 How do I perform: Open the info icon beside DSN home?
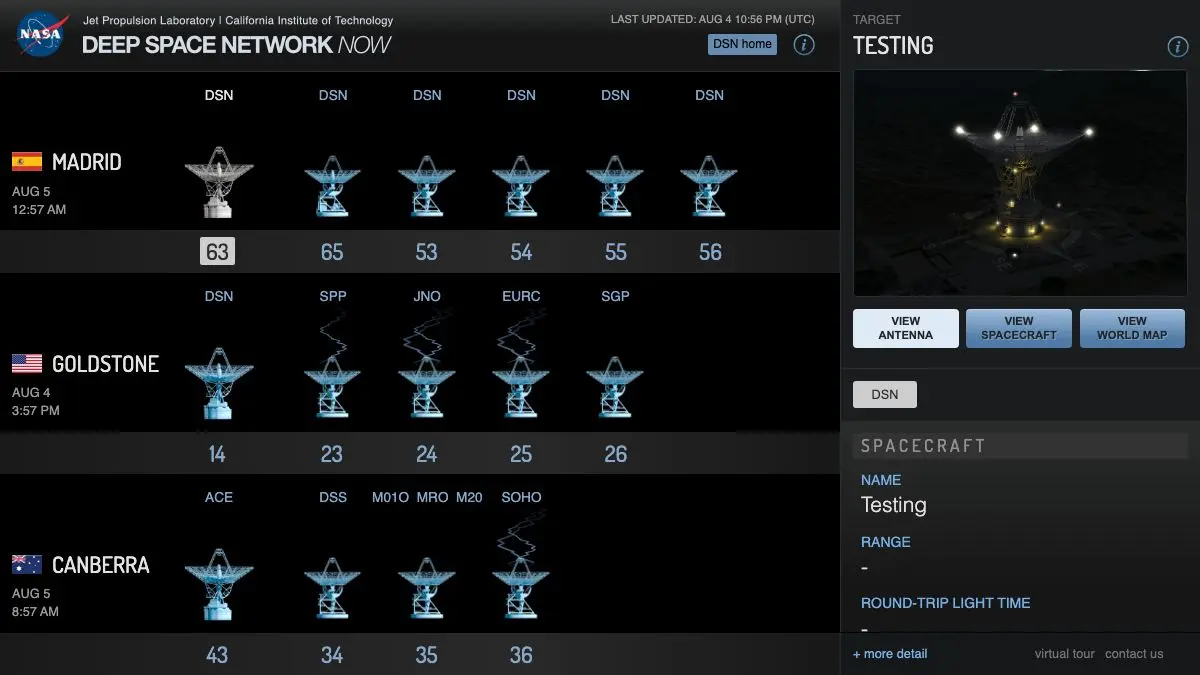point(803,45)
